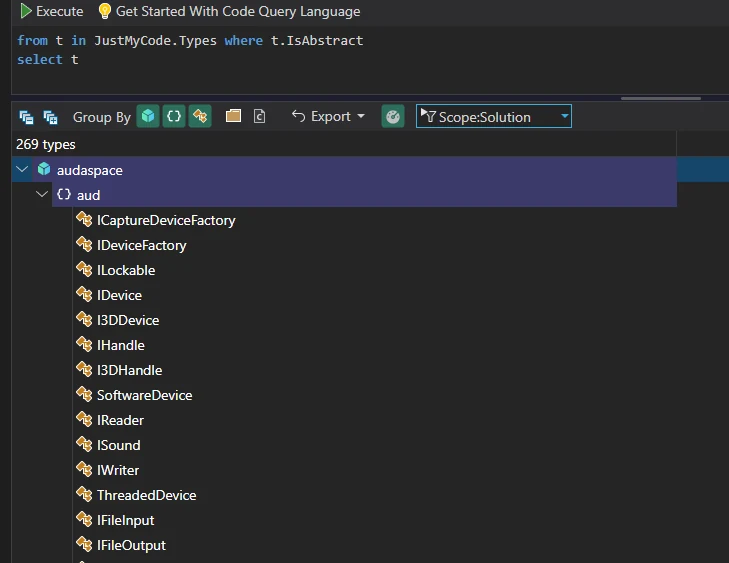Collapse all results icon
Screen dimensions: 729x563
pos(26,117)
